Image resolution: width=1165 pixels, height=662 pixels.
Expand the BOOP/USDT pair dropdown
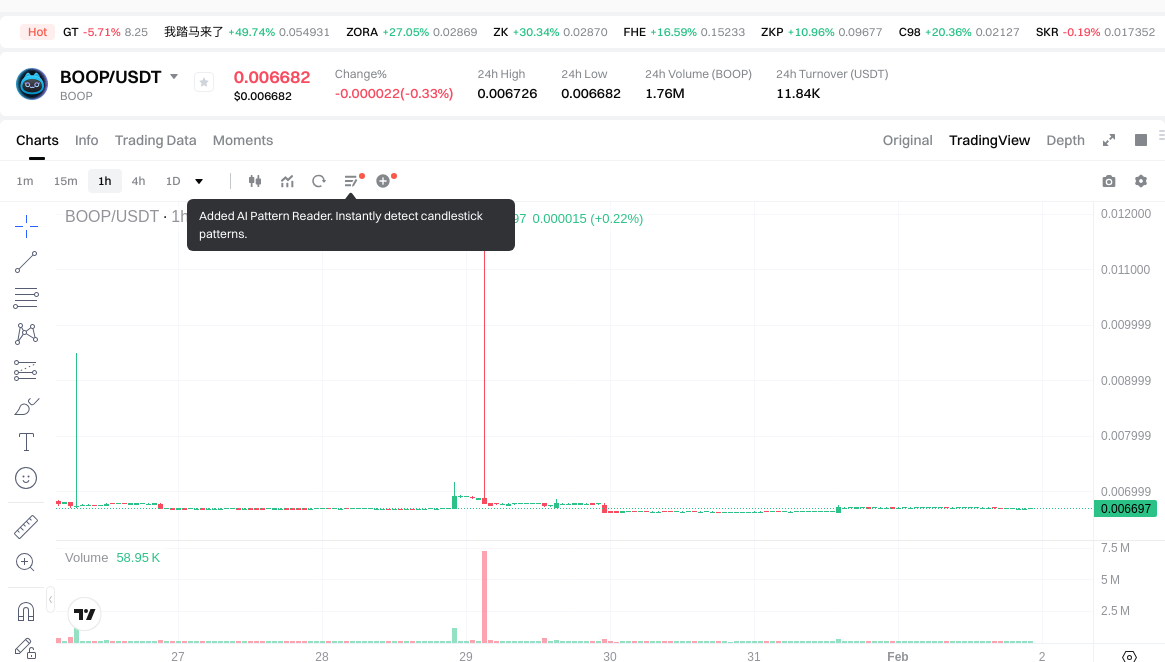click(174, 77)
